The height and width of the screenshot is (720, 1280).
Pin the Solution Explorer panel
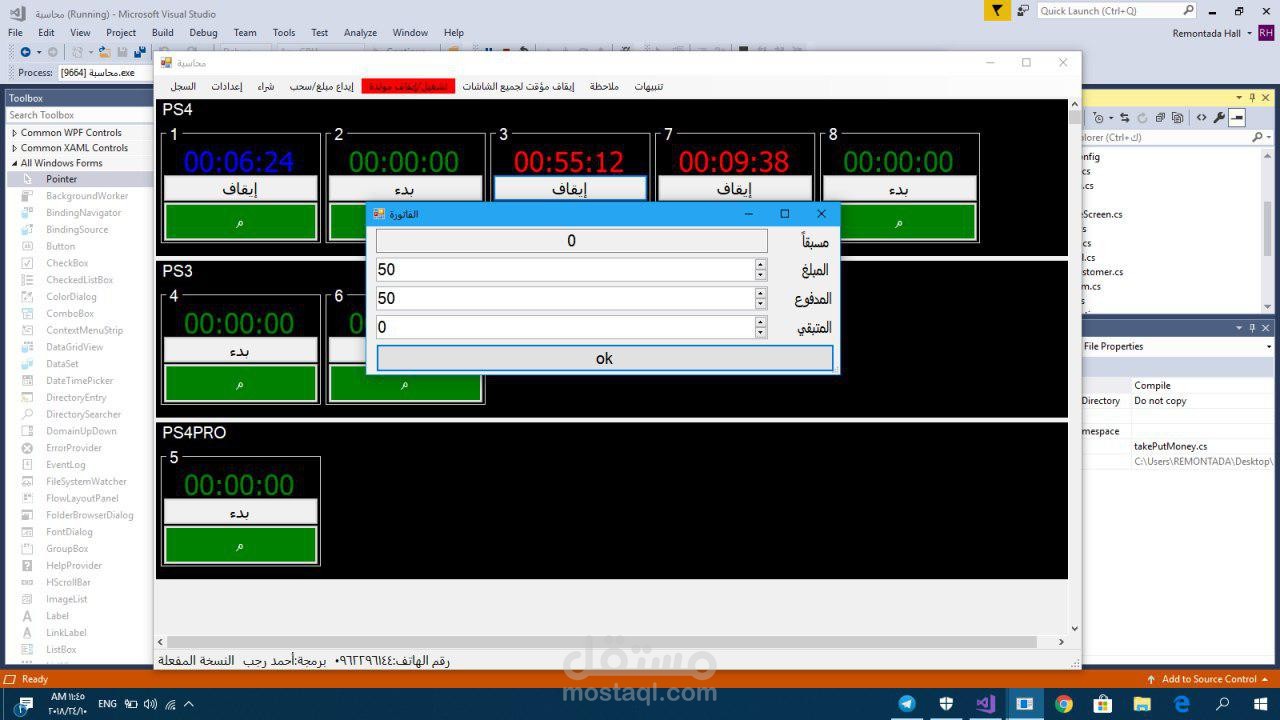[1252, 98]
